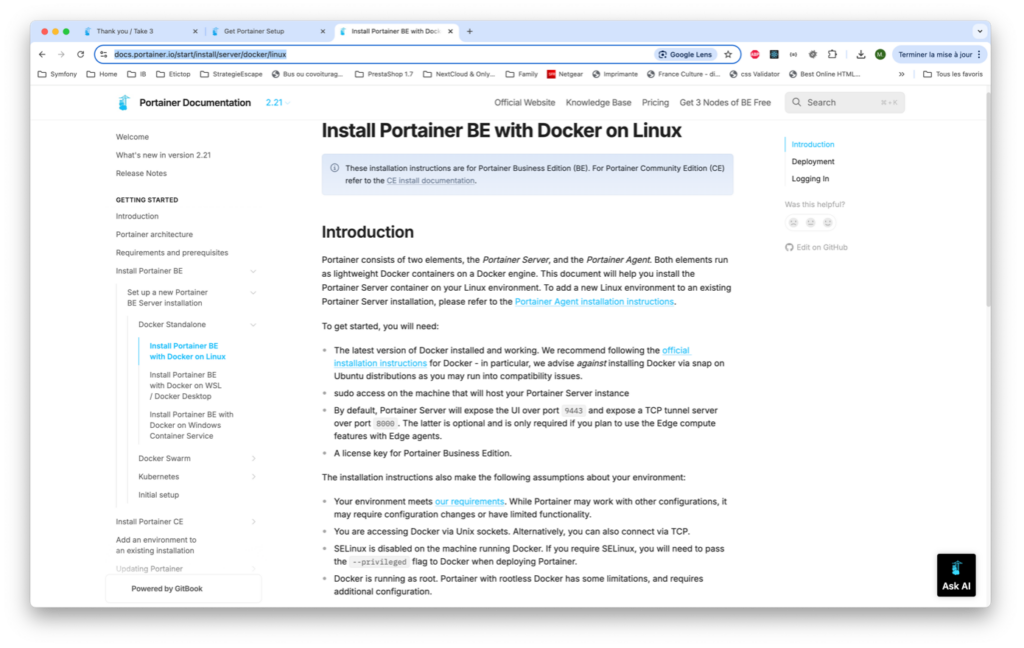
Task: Click the browser back arrow
Action: click(42, 54)
